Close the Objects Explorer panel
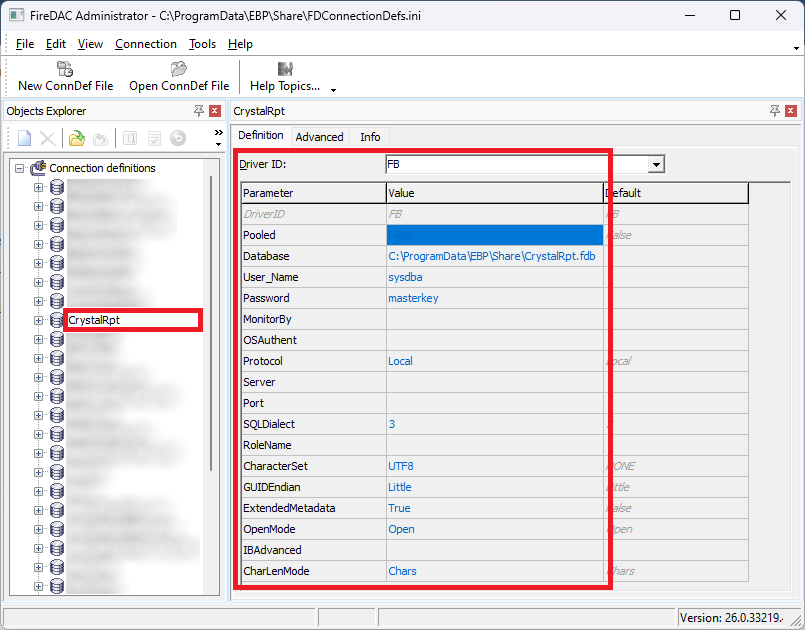 215,111
